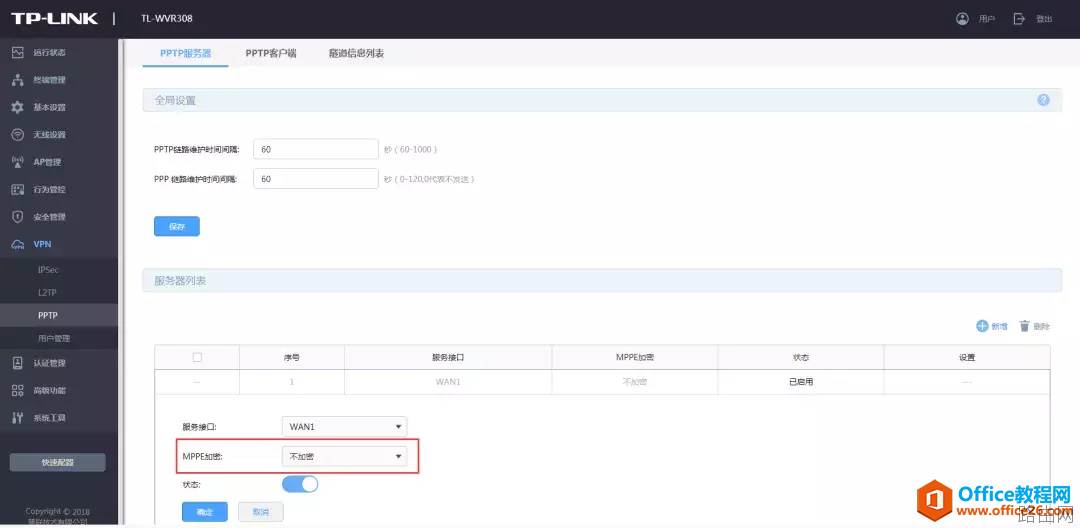Focus the PPTP链路维护时间间隔 input field
This screenshot has width=1080, height=528.
(316, 149)
